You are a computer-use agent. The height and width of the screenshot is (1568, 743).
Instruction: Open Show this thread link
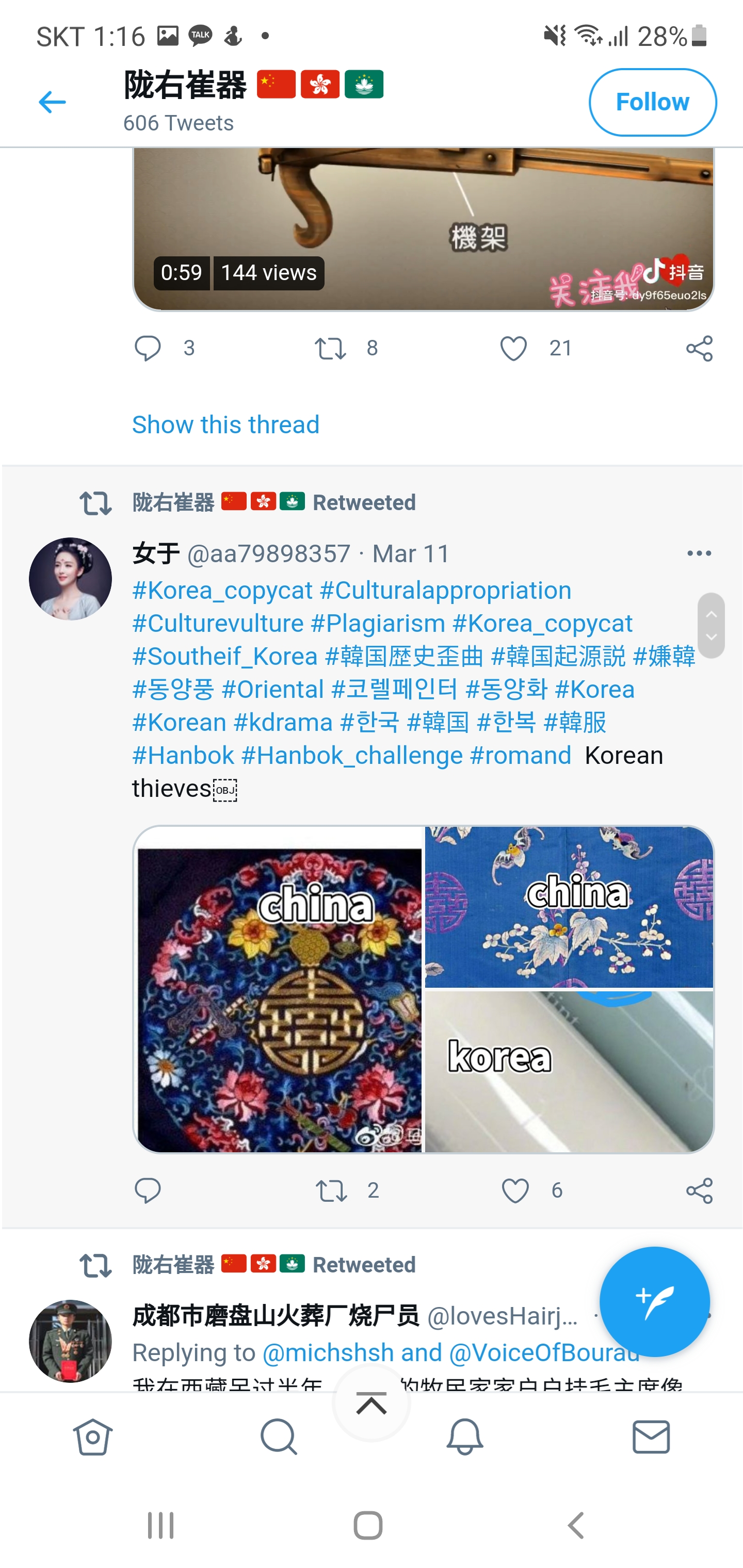click(x=225, y=424)
